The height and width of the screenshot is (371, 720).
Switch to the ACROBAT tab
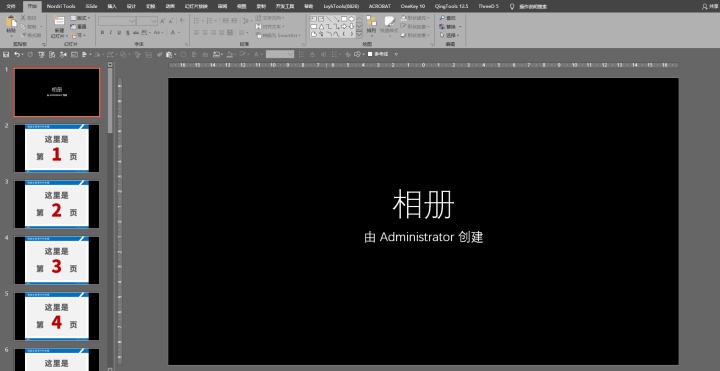pyautogui.click(x=380, y=6)
